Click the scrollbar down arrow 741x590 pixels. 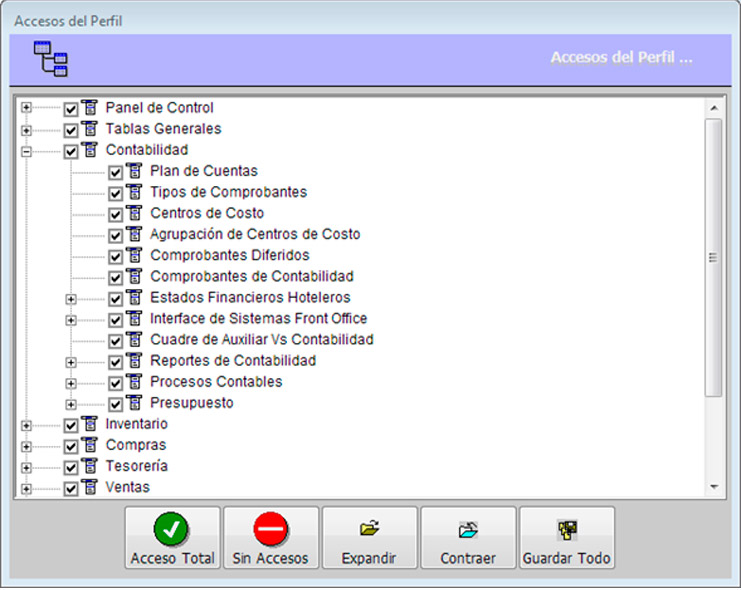713,486
